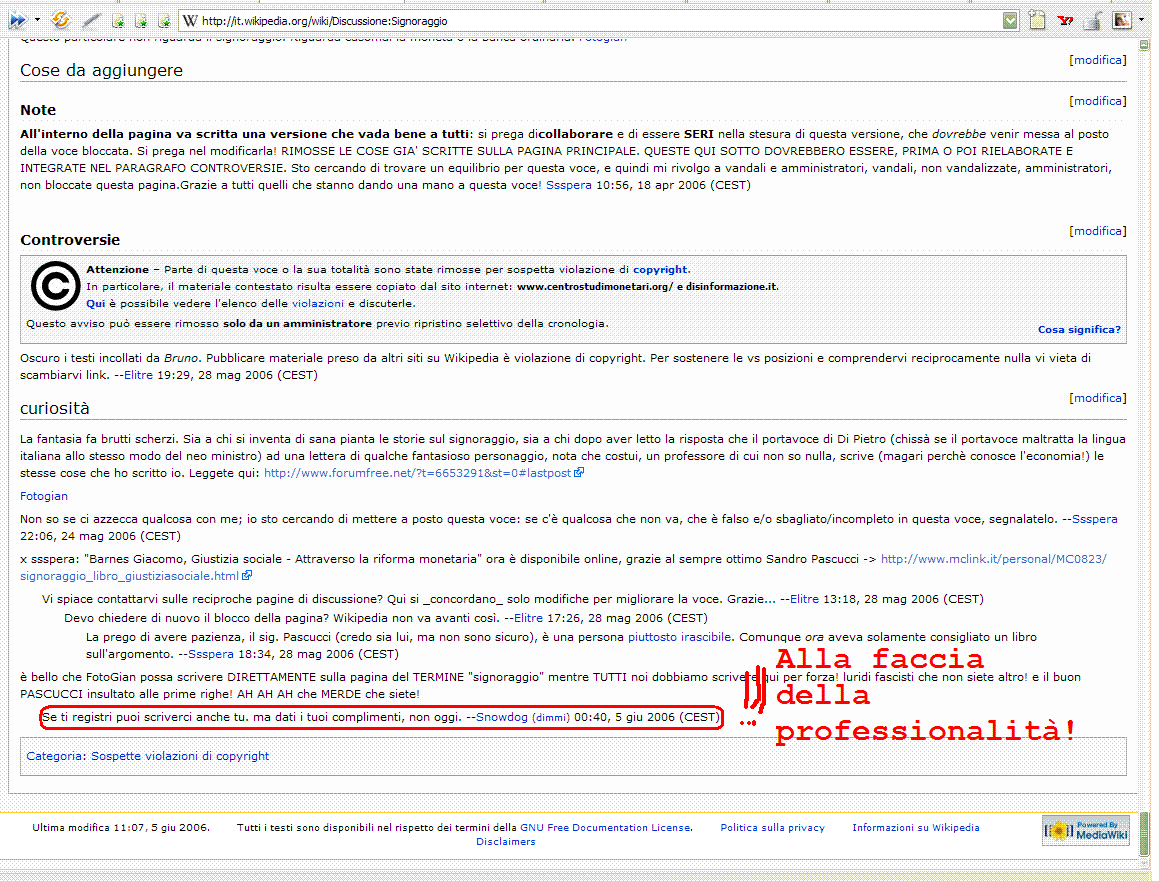Screen dimensions: 1159x881
Task: Open the forumfree.net external link
Action: [x=418, y=473]
